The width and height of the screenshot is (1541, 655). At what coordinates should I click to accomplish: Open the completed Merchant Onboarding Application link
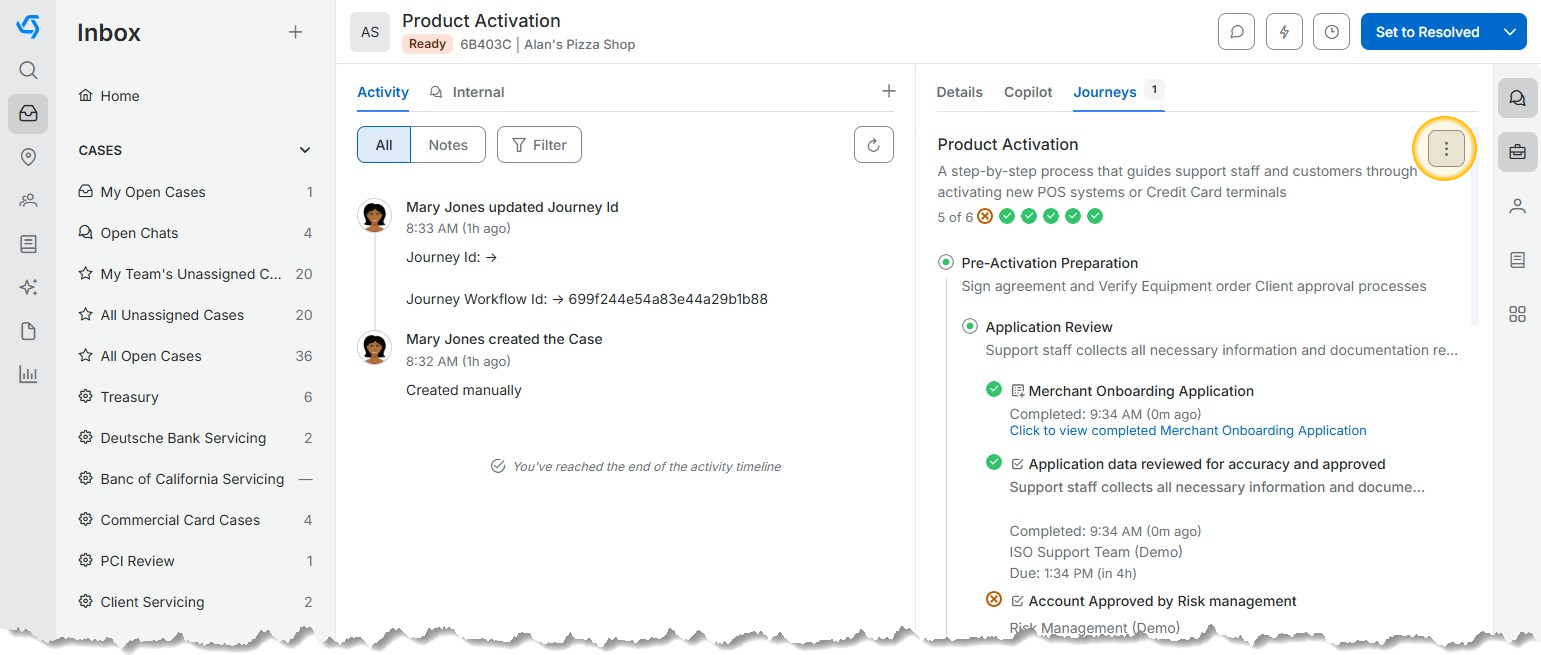point(1187,431)
